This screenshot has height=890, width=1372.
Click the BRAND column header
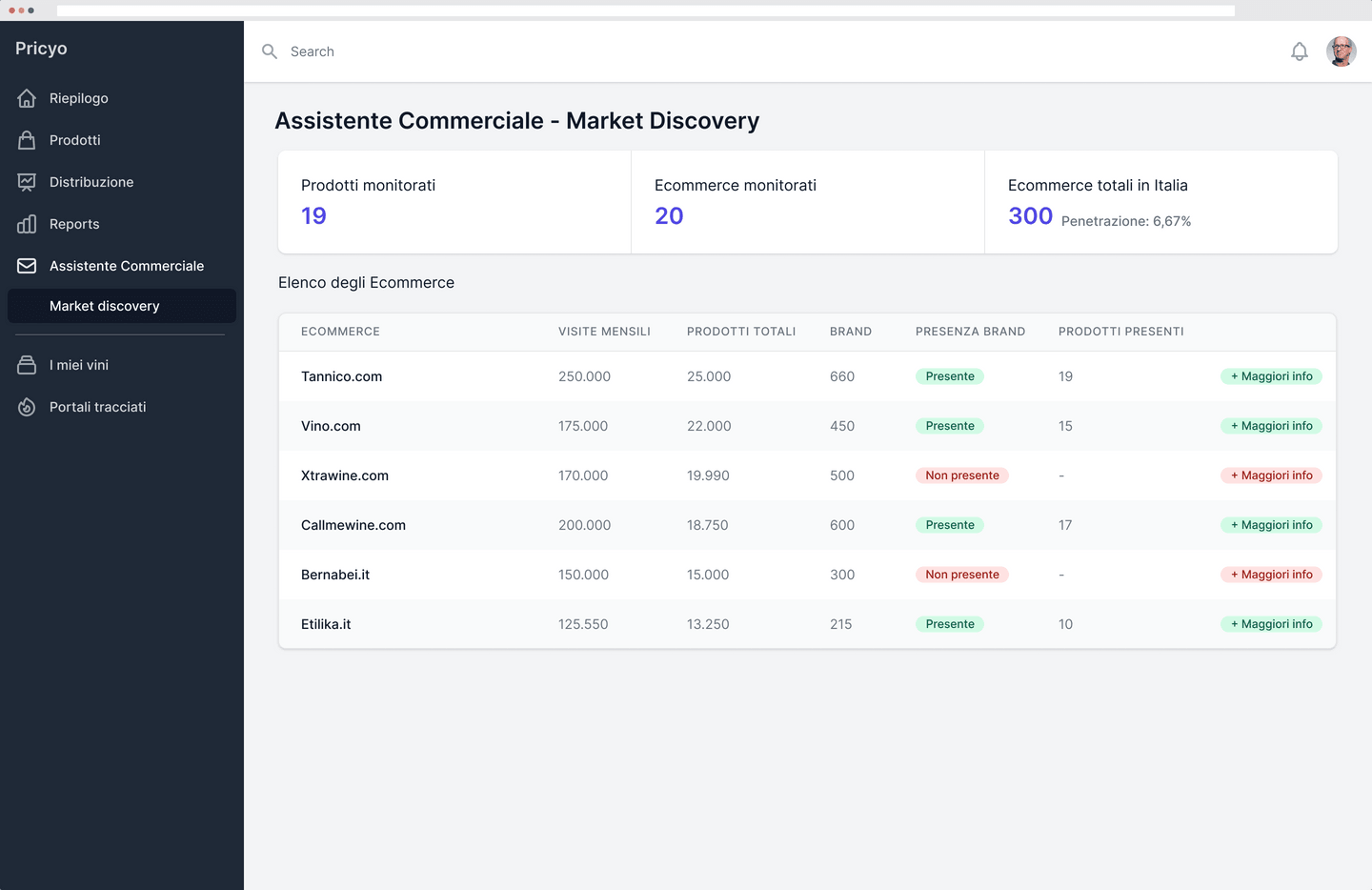[x=851, y=332]
